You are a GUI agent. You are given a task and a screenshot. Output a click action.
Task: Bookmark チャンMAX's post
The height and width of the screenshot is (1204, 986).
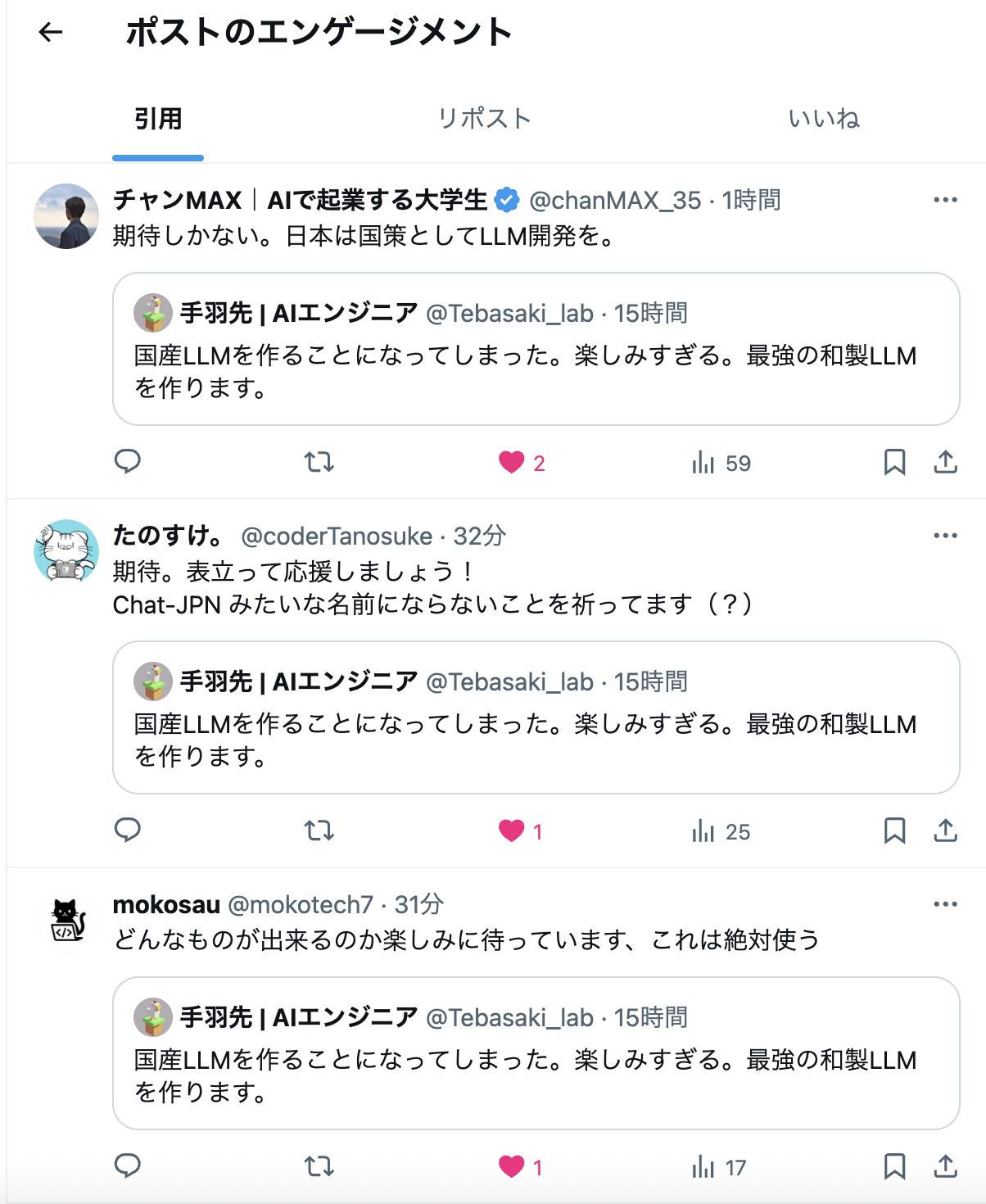pos(894,462)
